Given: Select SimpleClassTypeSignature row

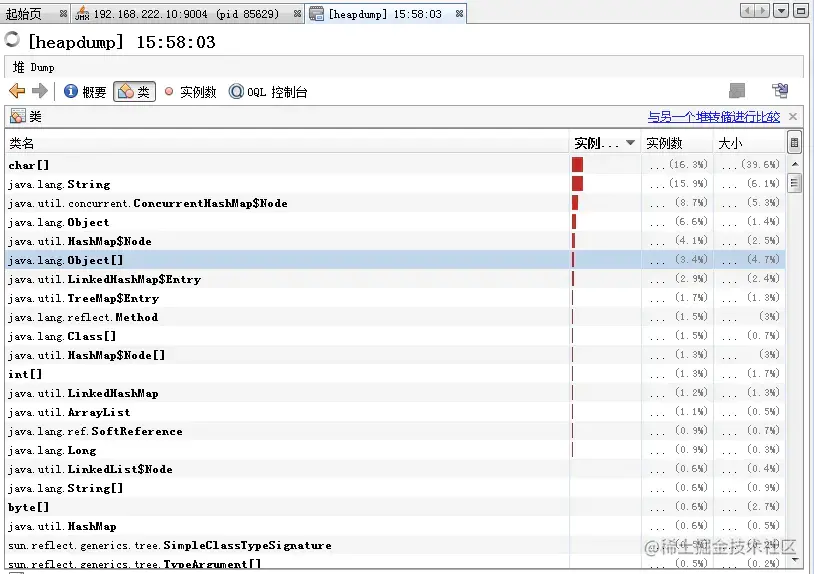Looking at the screenshot, I should click(395, 545).
